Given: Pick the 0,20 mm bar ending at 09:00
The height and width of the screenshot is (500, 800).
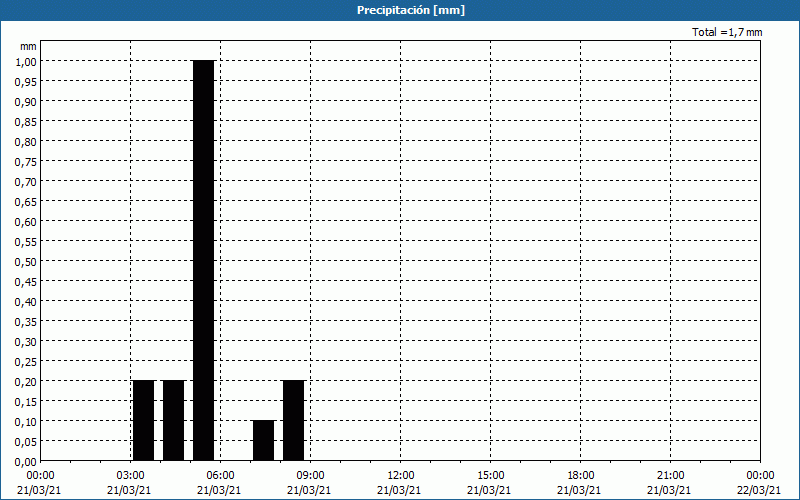Looking at the screenshot, I should [x=293, y=421].
